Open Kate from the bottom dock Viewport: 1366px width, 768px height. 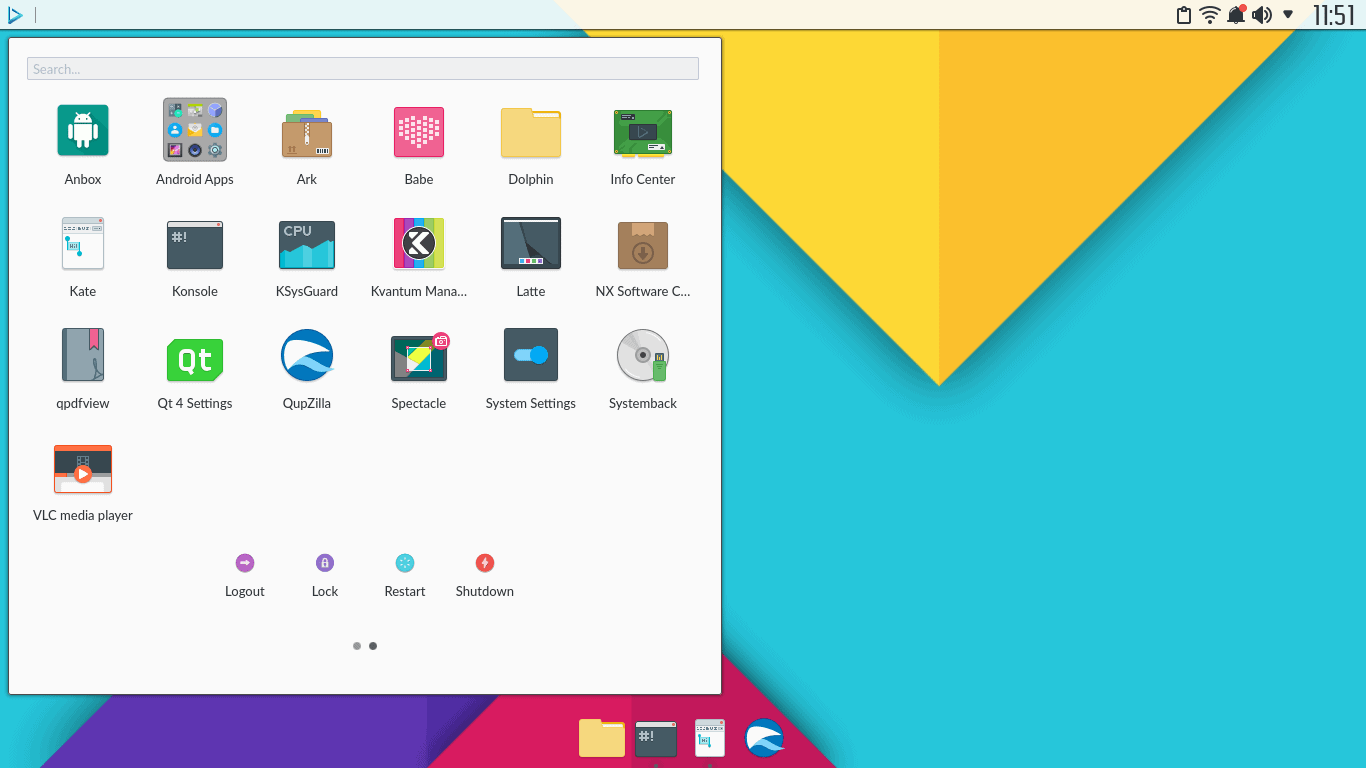coord(710,738)
